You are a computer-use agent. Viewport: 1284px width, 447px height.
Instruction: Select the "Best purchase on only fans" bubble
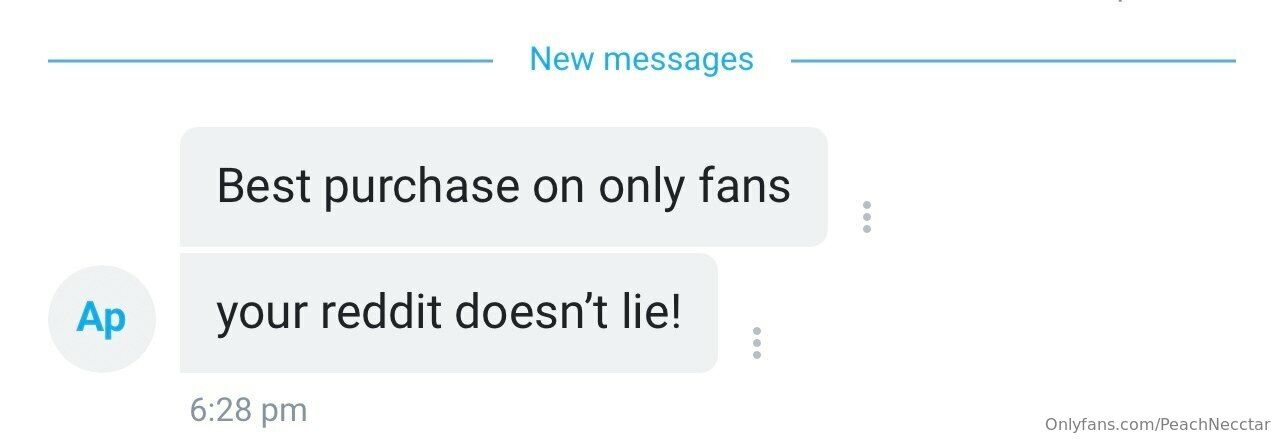(x=504, y=186)
